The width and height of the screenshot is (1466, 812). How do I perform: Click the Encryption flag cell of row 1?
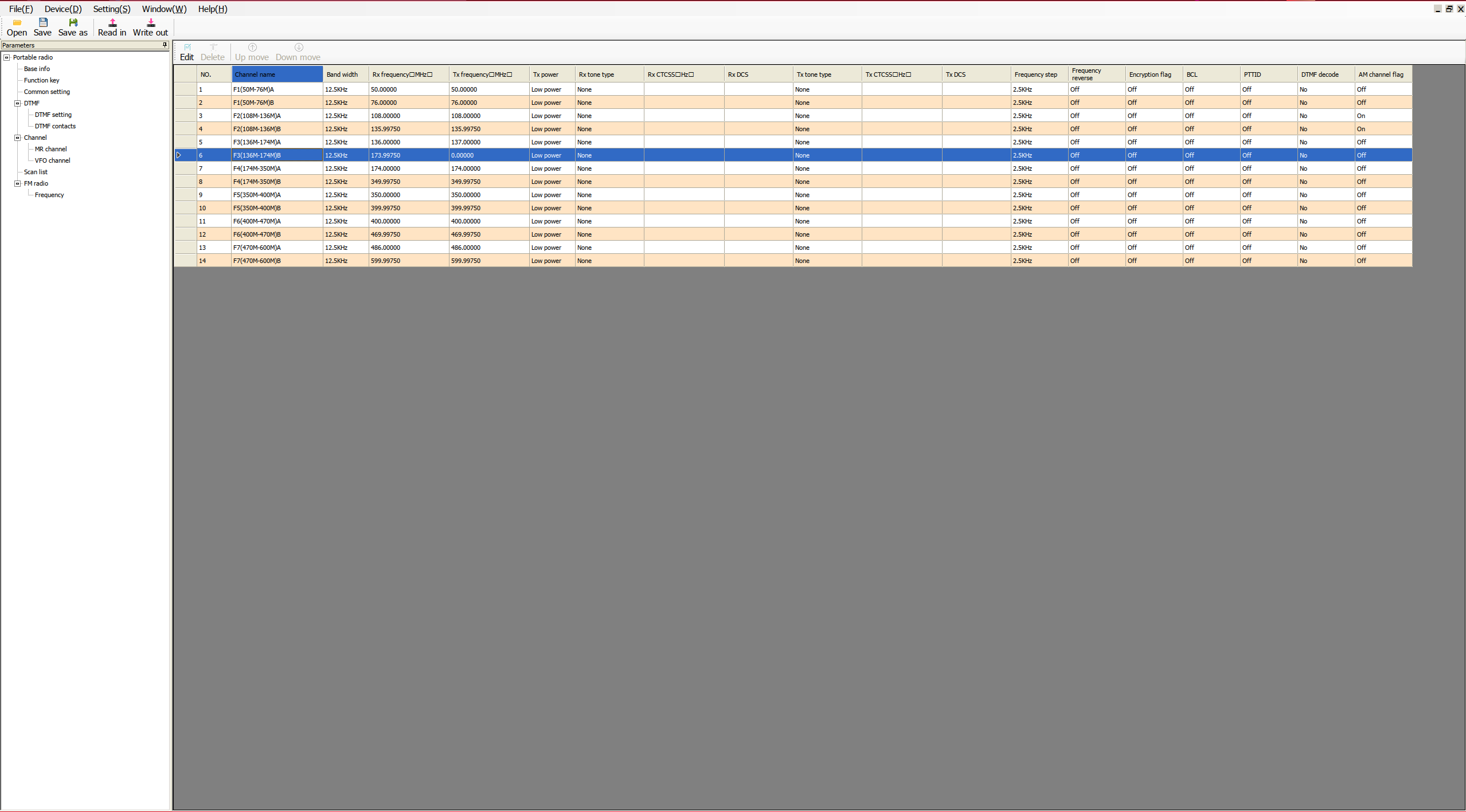1153,89
